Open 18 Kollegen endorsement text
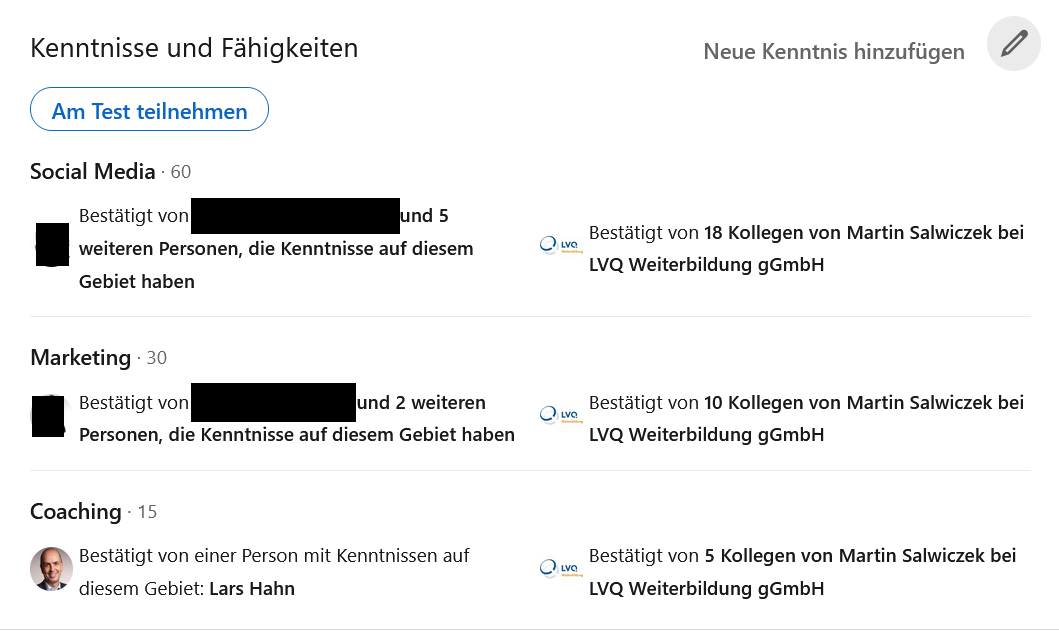Image resolution: width=1059 pixels, height=631 pixels. tap(806, 249)
